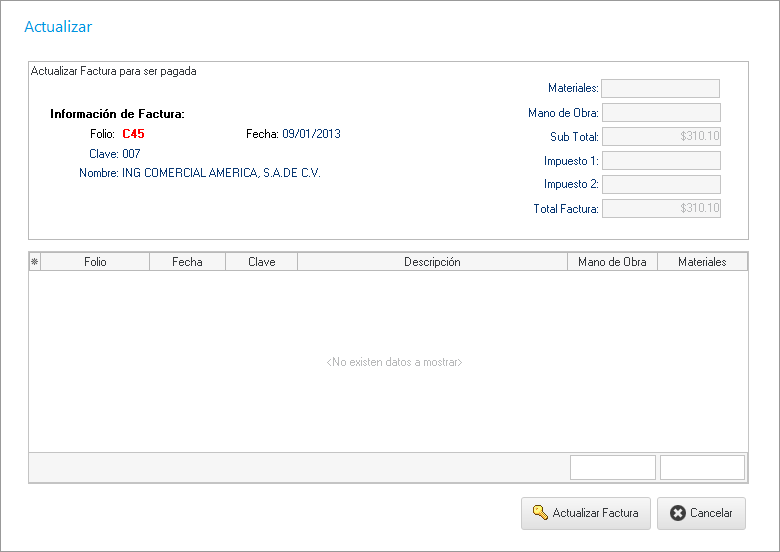This screenshot has width=780, height=552.
Task: Focus the Materiales input field
Action: tap(660, 88)
